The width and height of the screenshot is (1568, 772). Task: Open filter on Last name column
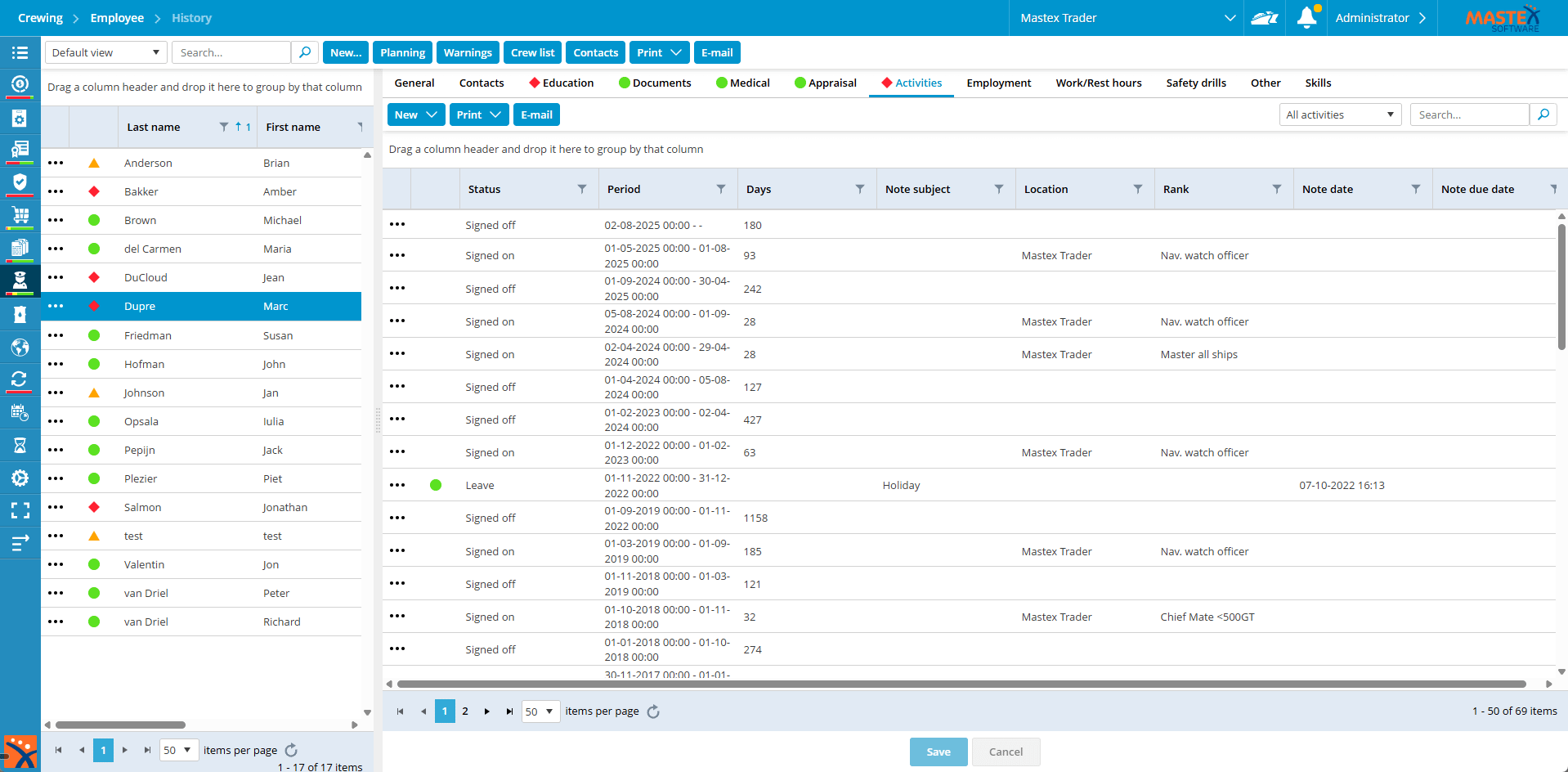tap(224, 127)
